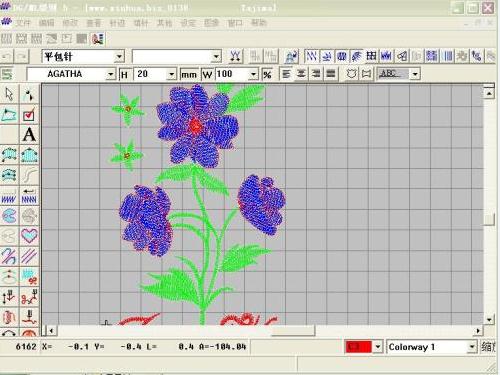This screenshot has width=500, height=375.
Task: Toggle the percent unit button
Action: [x=267, y=74]
